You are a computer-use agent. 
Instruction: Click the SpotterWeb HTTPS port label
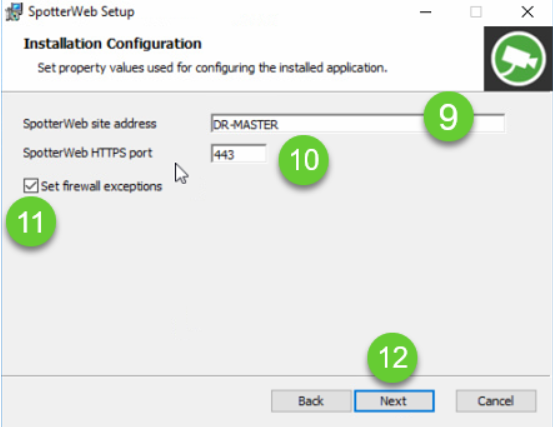tap(87, 153)
